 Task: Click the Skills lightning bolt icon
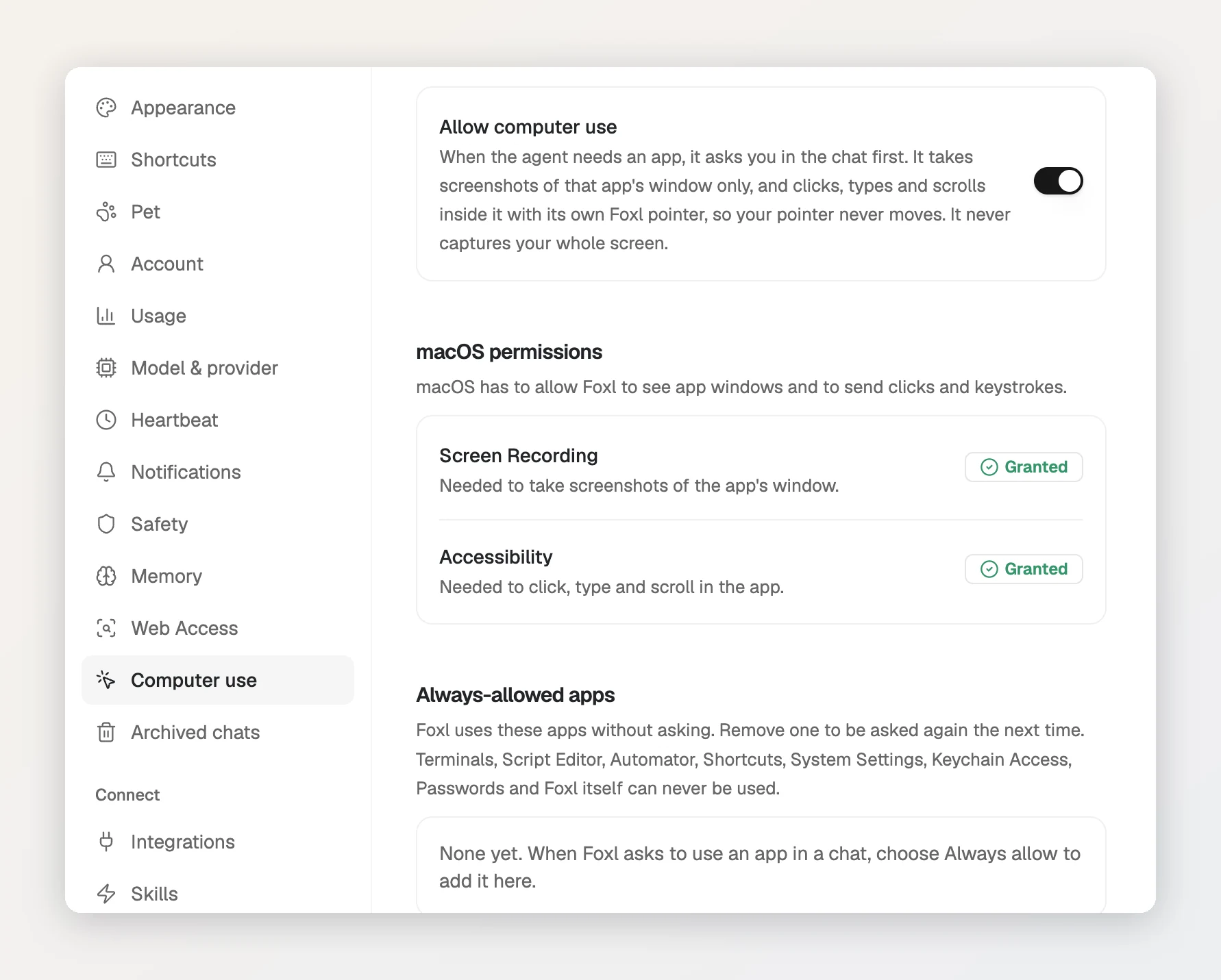(x=106, y=894)
